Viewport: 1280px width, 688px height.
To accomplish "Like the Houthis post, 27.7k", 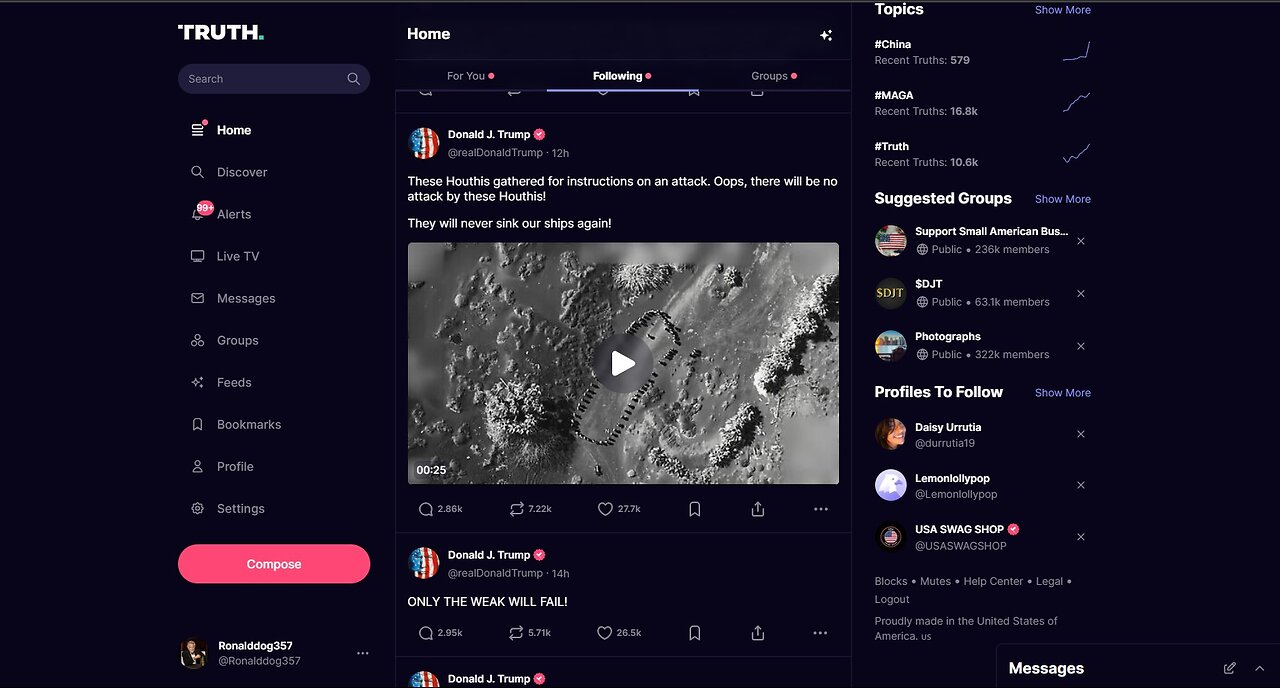I will [x=619, y=509].
